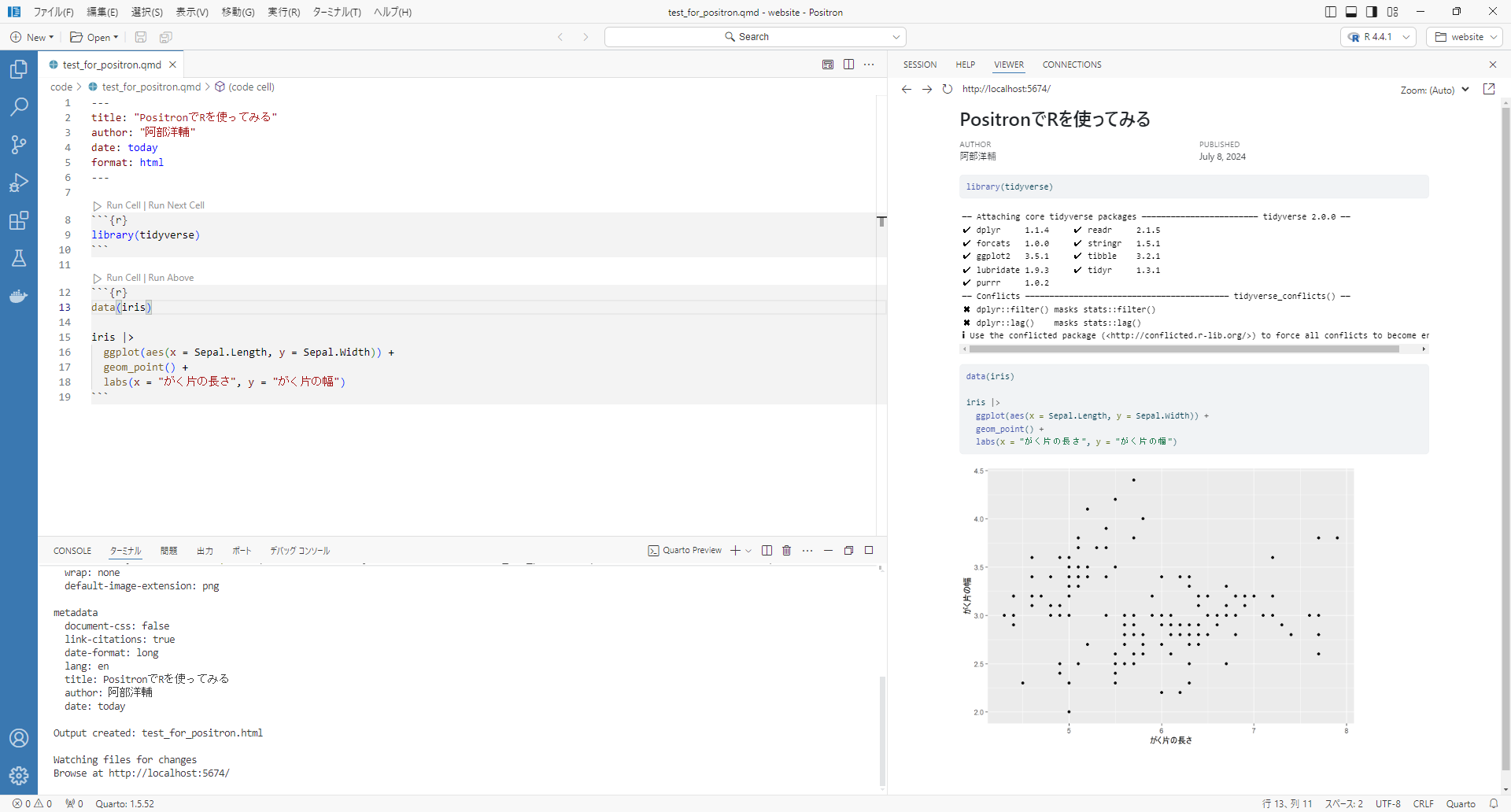The width and height of the screenshot is (1511, 812).
Task: Toggle the bottom panel layout button
Action: pos(1351,12)
